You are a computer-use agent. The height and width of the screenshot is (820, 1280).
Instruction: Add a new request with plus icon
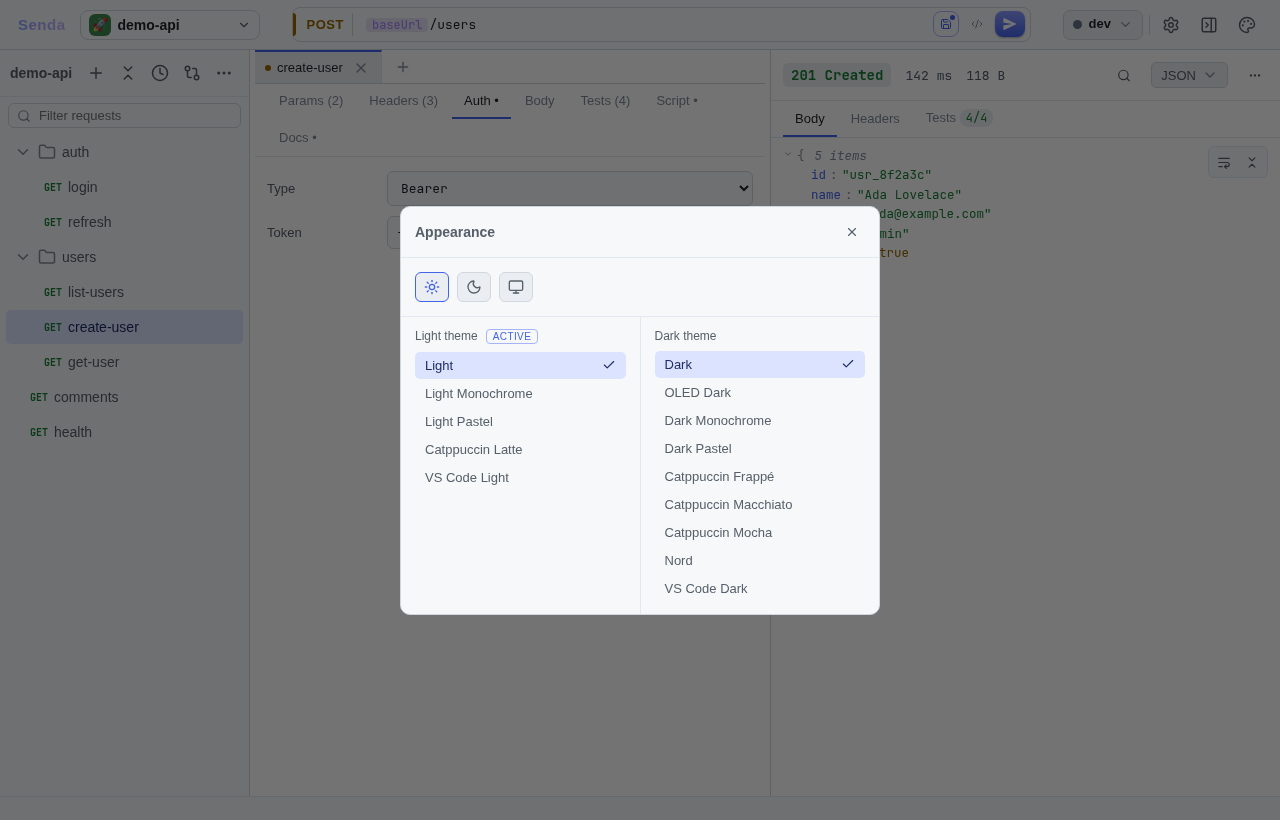point(96,73)
